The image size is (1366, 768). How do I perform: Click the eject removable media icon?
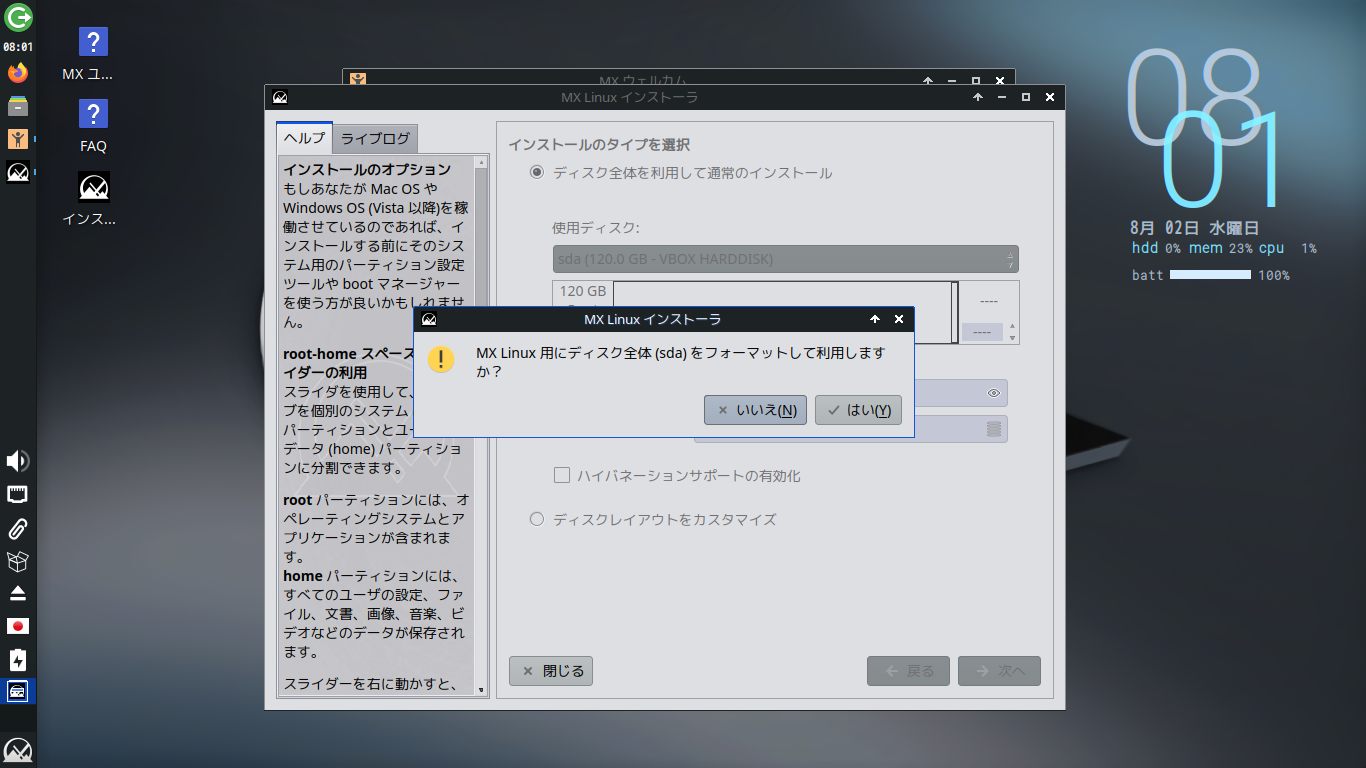18,594
